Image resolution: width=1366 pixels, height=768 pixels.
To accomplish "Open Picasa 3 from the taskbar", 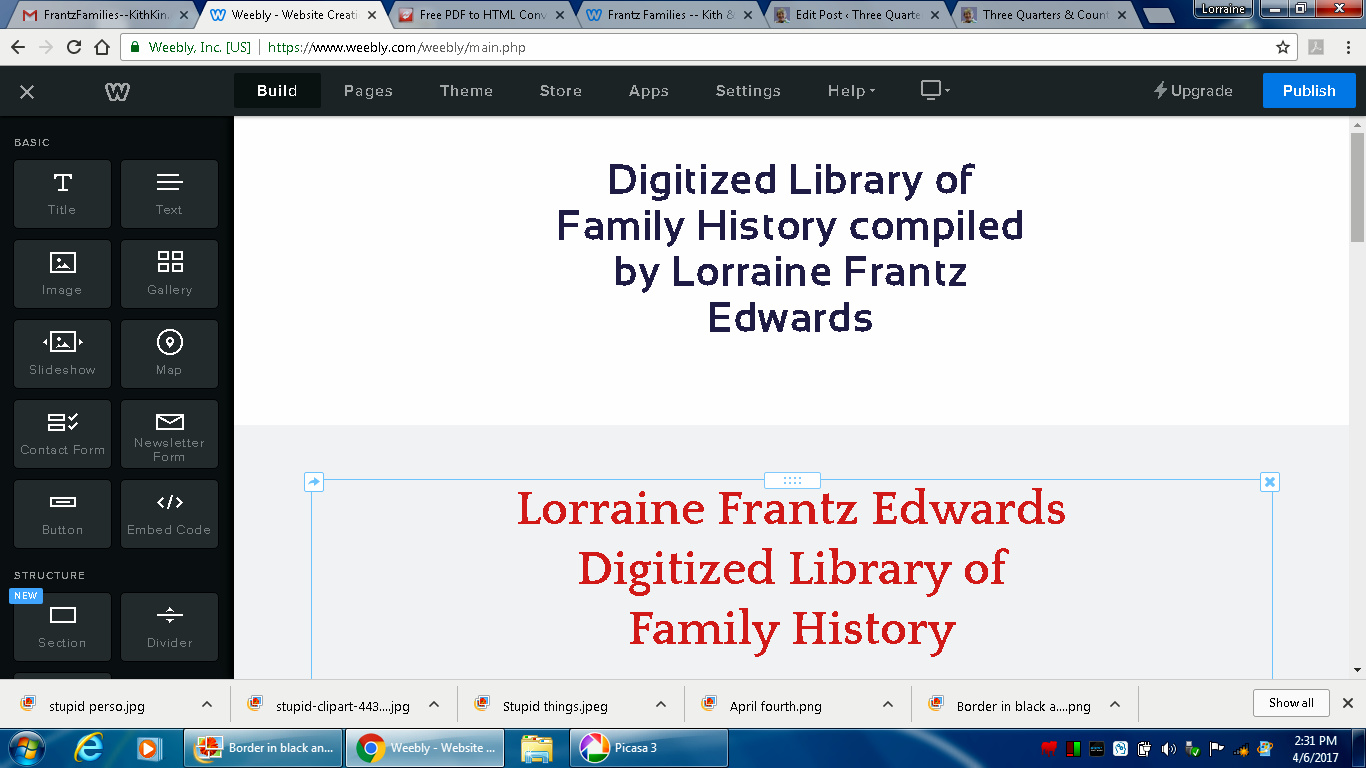I will pos(649,748).
